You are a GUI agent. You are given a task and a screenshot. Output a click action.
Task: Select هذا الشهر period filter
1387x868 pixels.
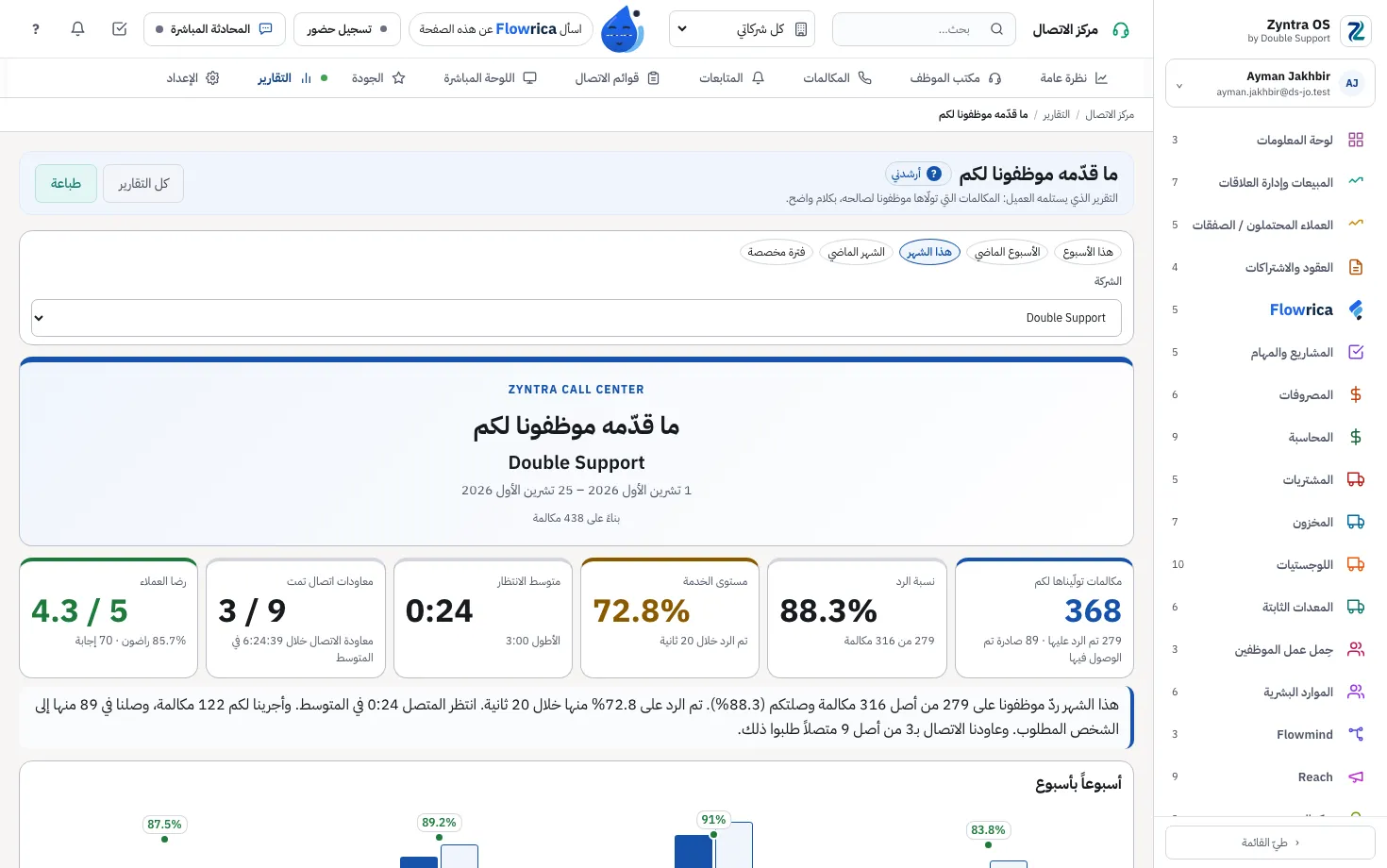[929, 252]
